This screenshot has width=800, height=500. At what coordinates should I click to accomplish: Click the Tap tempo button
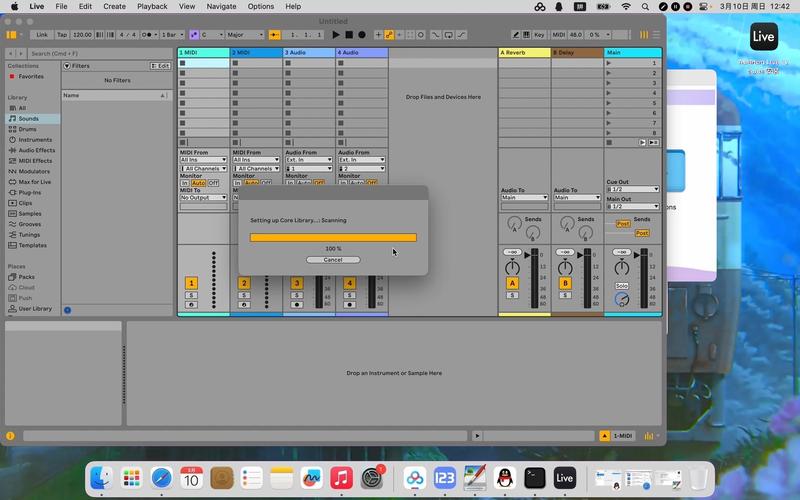point(62,35)
